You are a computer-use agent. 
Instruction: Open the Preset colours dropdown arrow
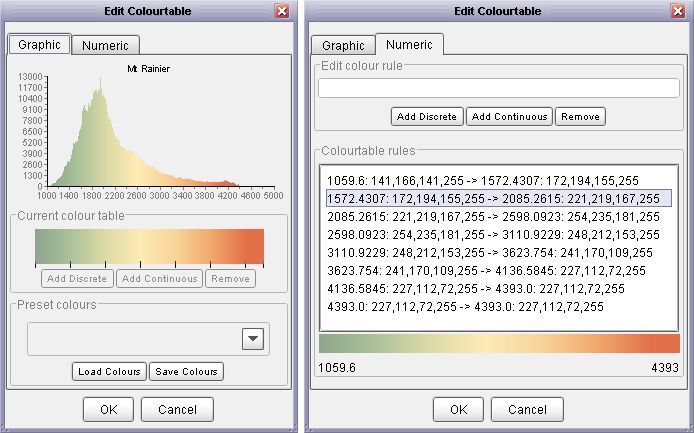[253, 339]
